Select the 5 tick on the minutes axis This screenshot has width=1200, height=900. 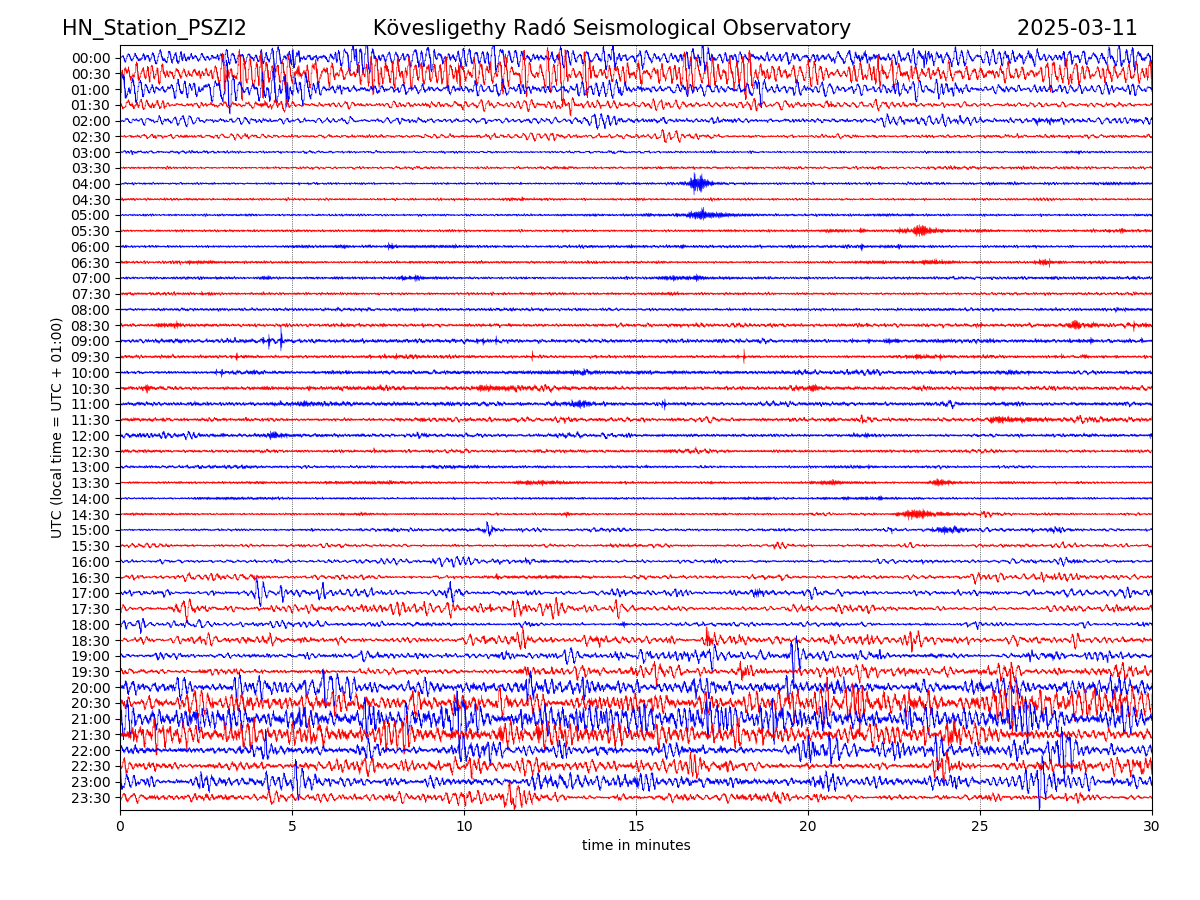(x=292, y=827)
